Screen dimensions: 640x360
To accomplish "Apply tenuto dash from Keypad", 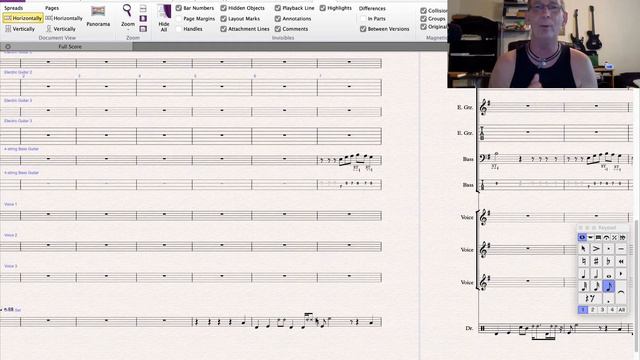I will pyautogui.click(x=621, y=249).
